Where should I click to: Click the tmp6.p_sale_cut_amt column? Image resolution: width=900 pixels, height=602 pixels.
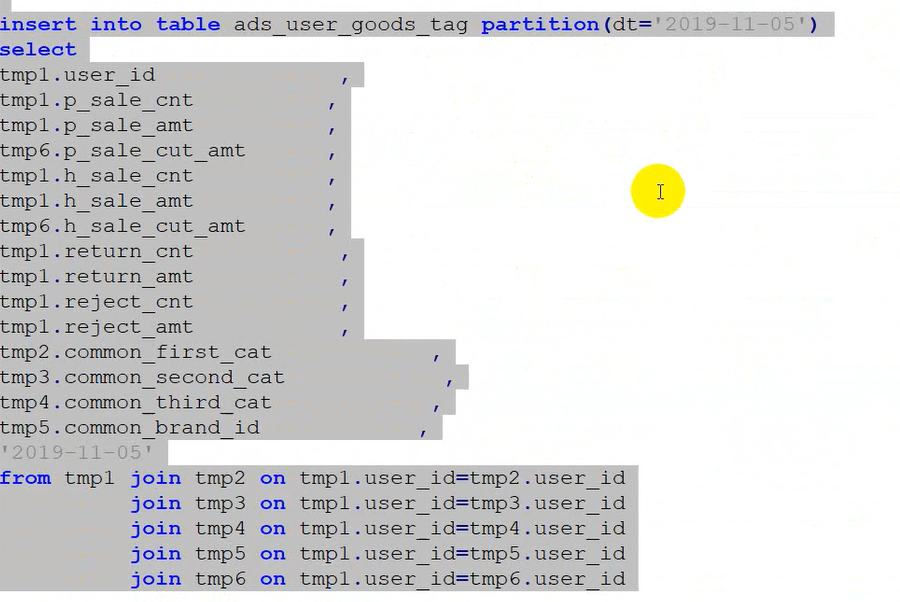122,151
